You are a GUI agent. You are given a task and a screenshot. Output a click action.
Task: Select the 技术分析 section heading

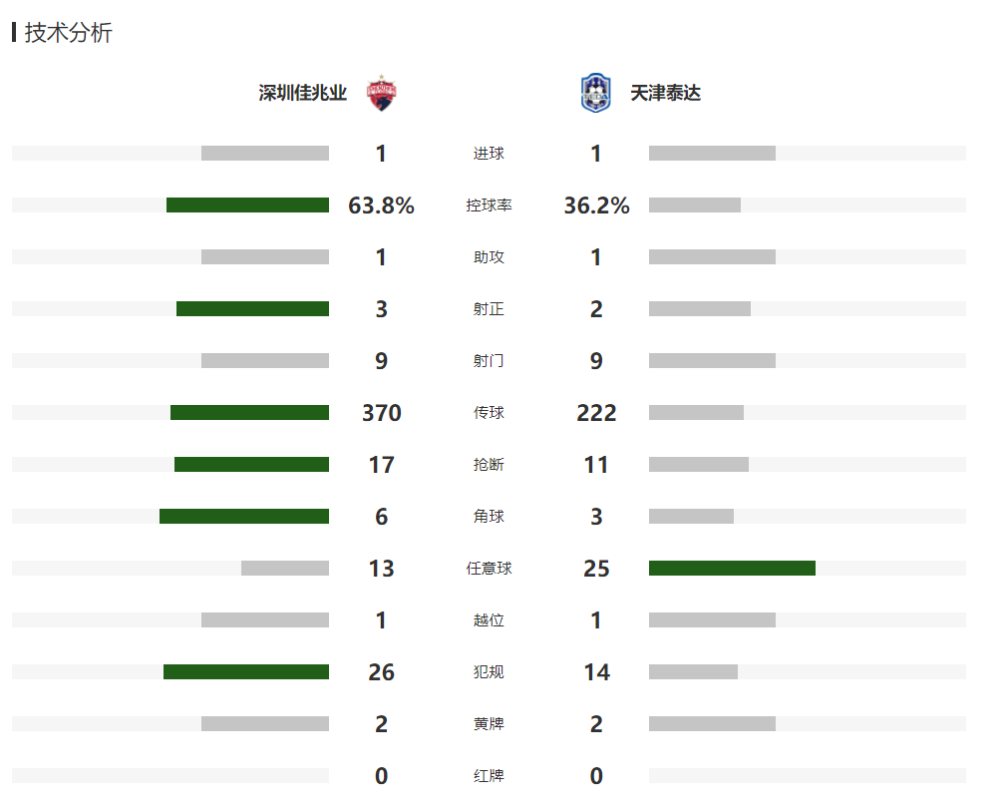coord(68,33)
